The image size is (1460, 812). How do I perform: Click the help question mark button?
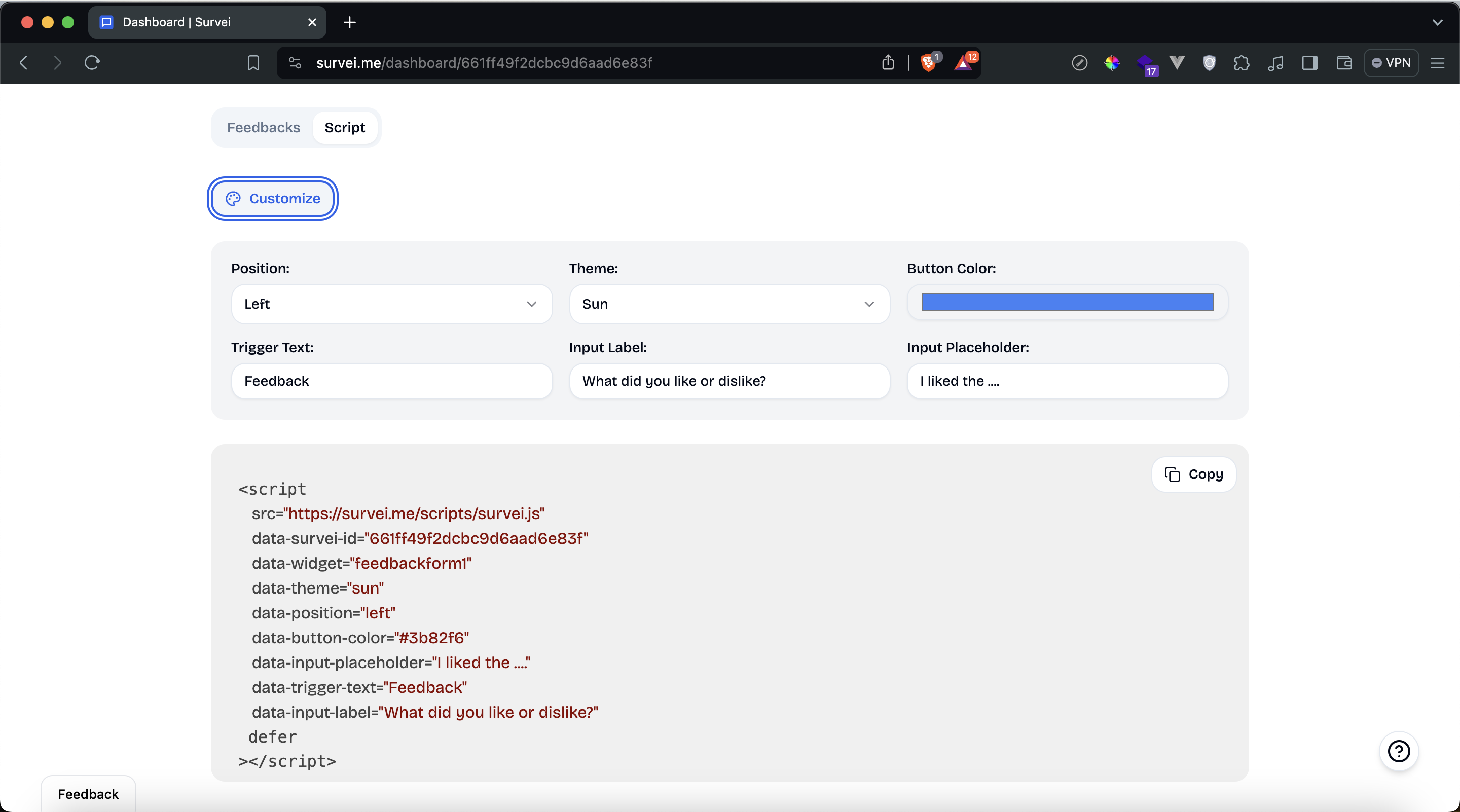tap(1398, 751)
